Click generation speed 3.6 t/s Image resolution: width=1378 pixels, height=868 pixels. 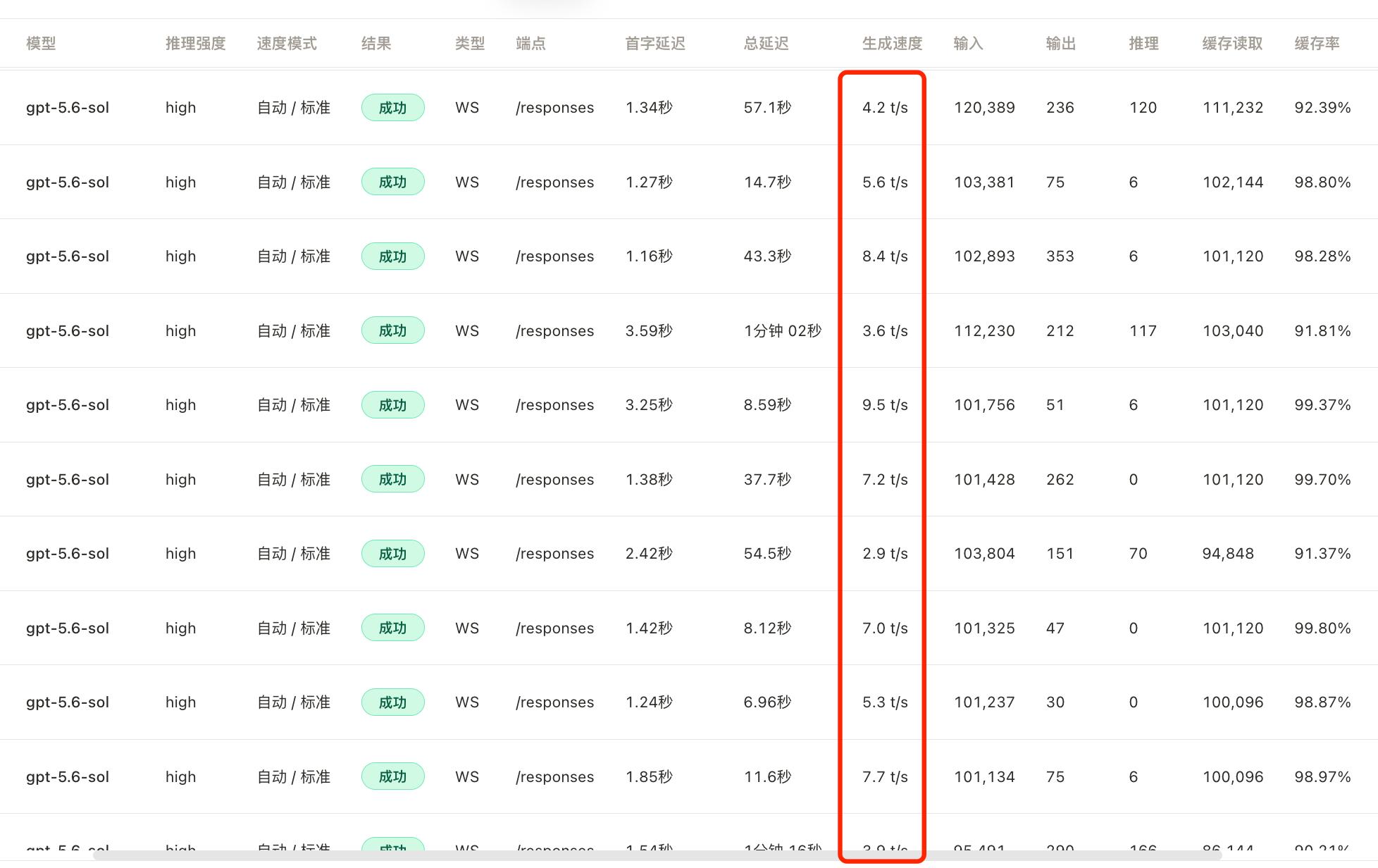886,331
